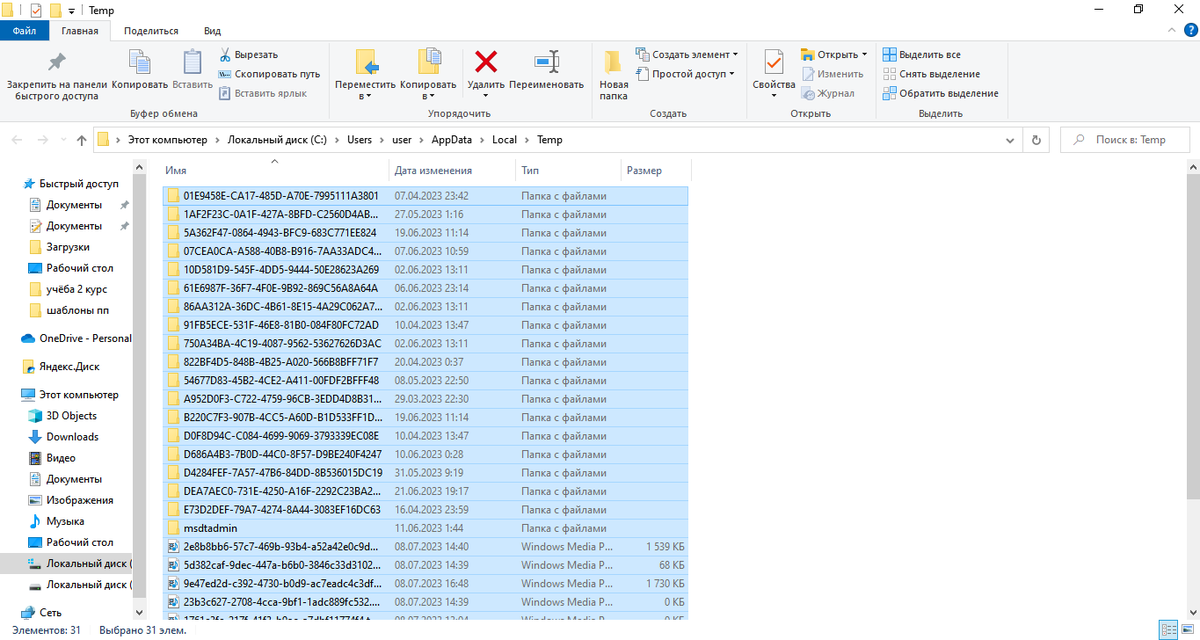Open Музыка in the navigation pane

click(56, 521)
